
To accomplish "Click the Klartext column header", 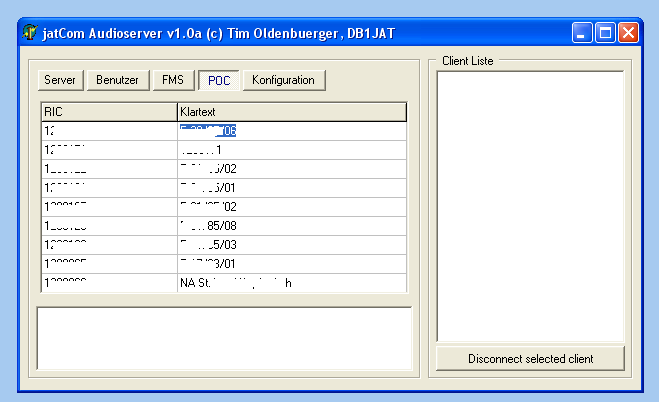I will pyautogui.click(x=291, y=111).
